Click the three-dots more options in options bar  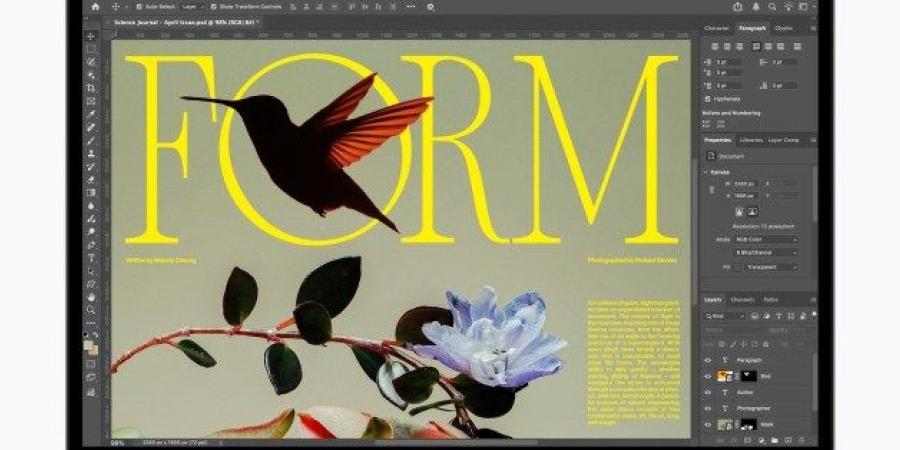point(410,7)
